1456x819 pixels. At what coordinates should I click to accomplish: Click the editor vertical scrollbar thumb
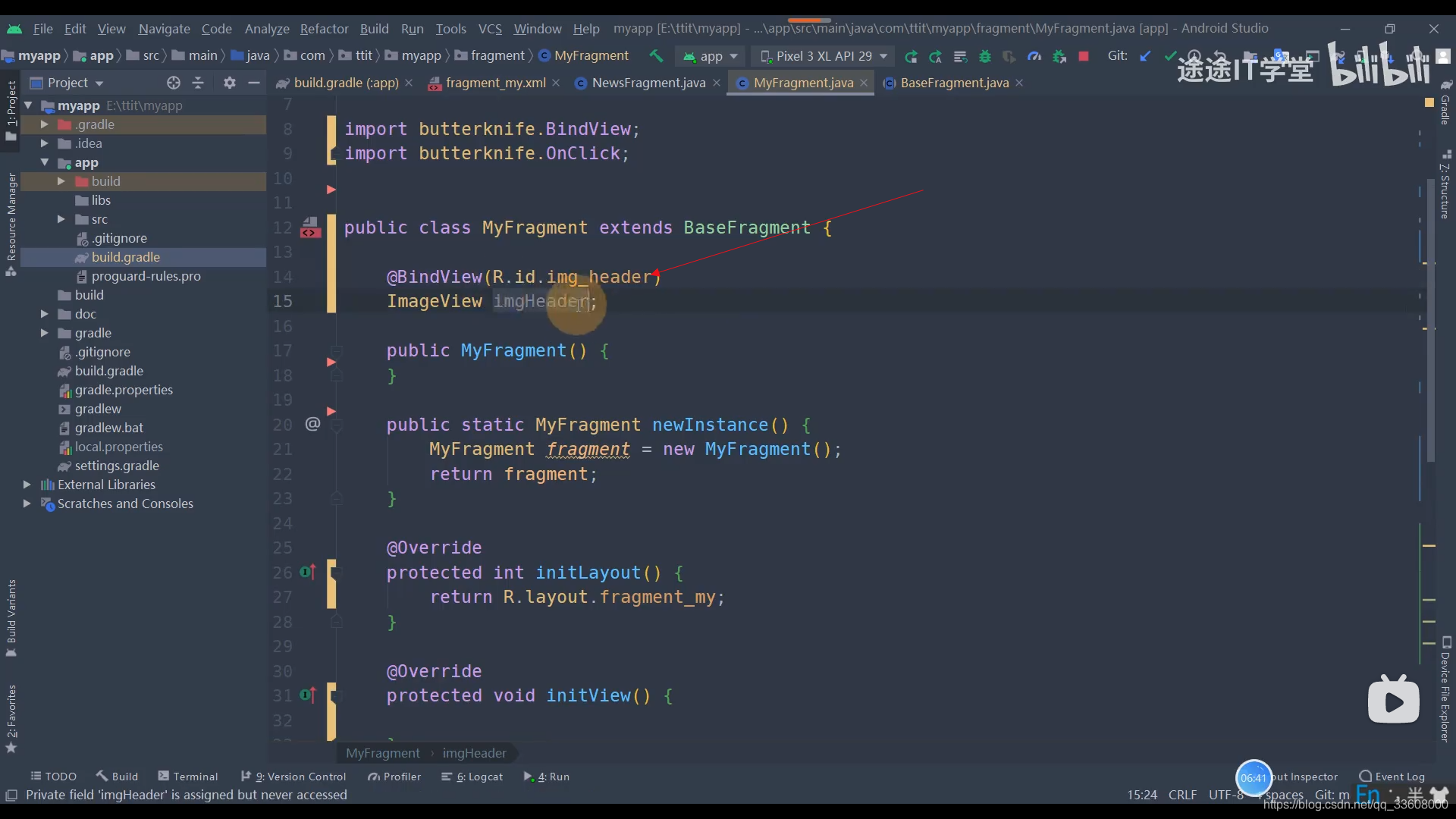1430,318
